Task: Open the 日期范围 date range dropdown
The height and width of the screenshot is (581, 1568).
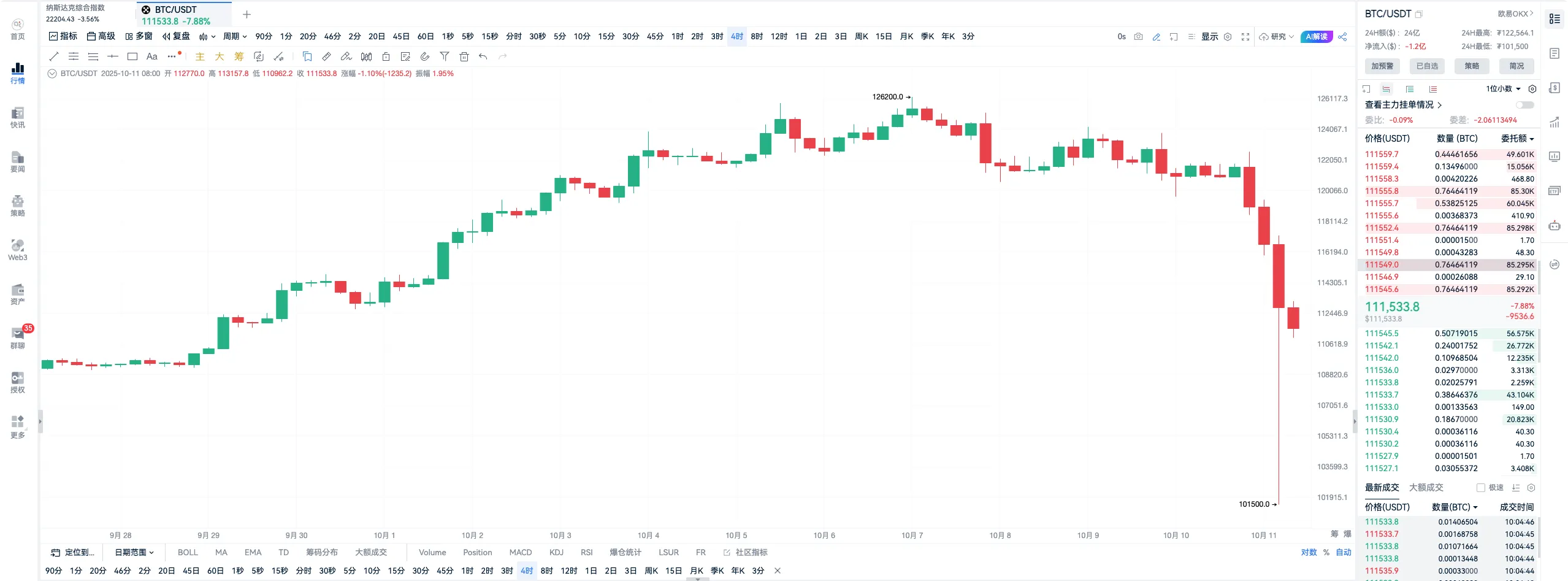Action: 134,552
